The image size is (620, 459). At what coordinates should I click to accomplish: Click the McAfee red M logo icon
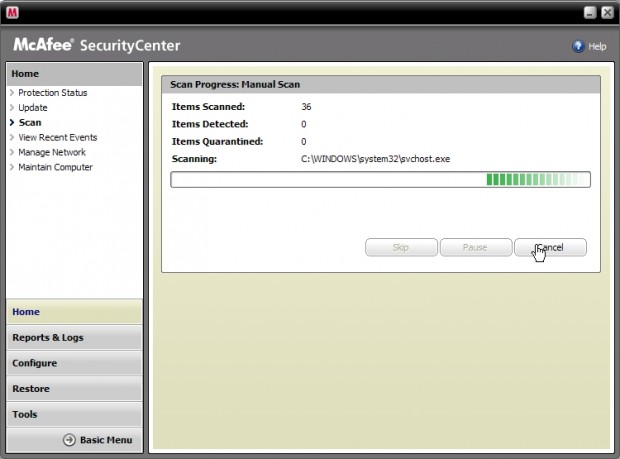(x=12, y=13)
